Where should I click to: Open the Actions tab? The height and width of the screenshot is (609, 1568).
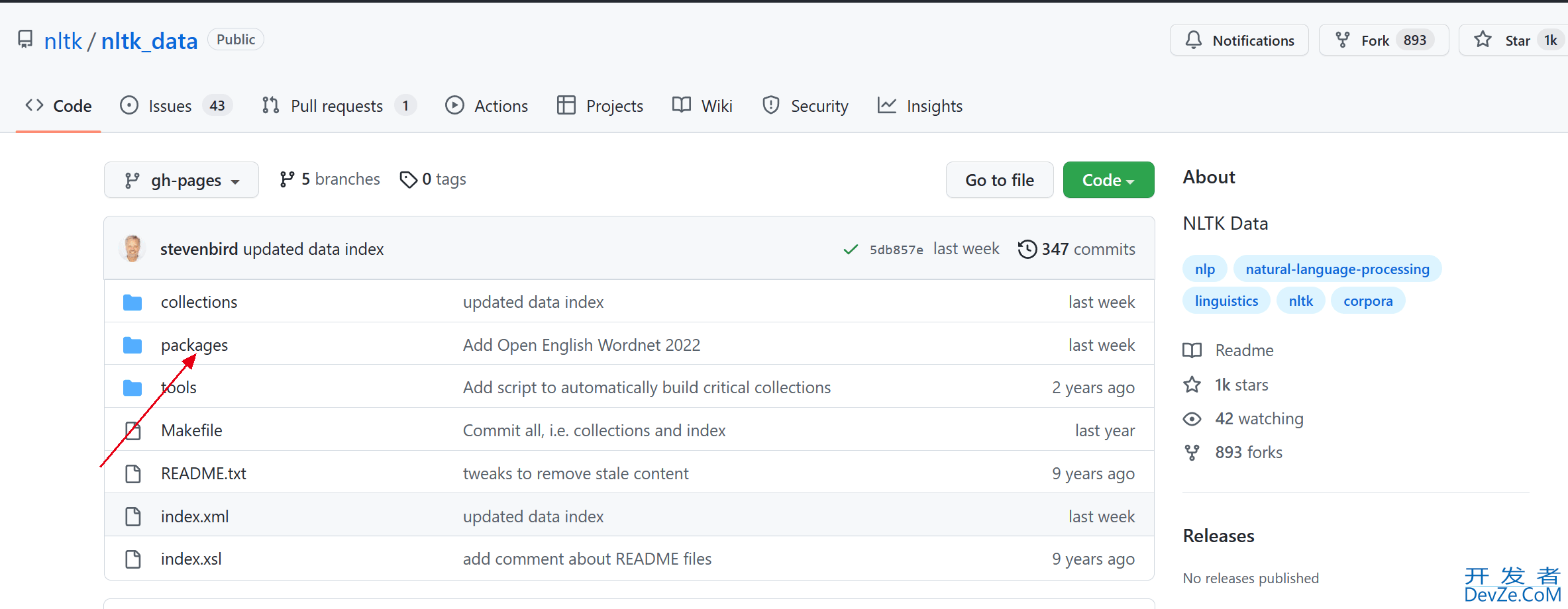pyautogui.click(x=486, y=106)
